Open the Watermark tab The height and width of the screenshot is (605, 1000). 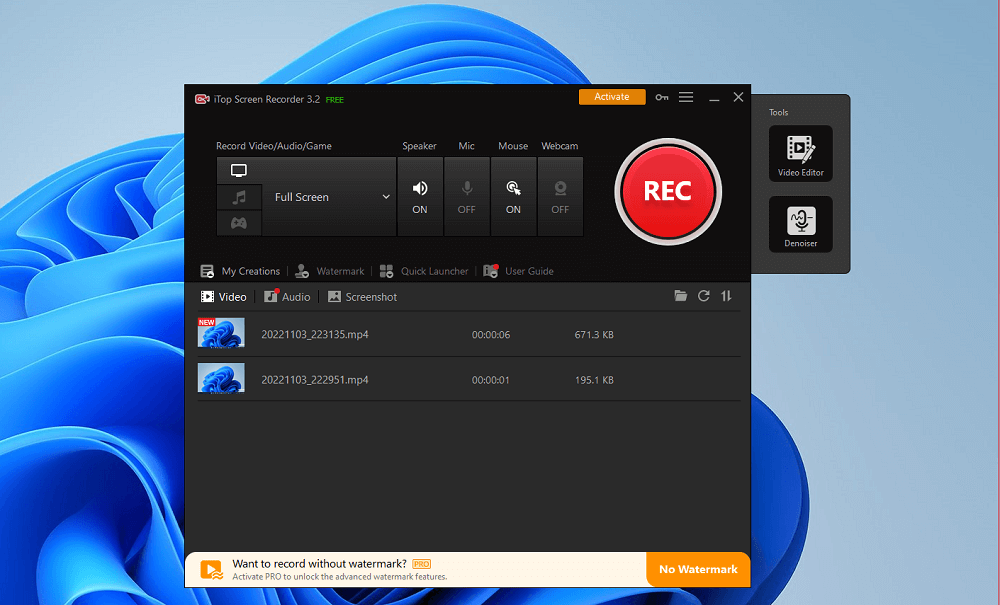(x=330, y=271)
